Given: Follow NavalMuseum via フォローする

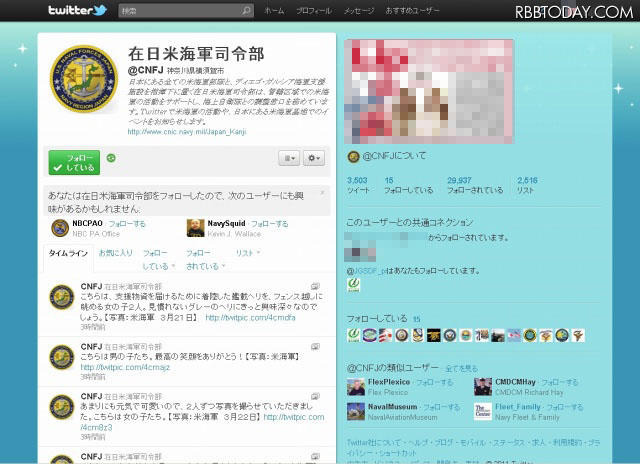Looking at the screenshot, I should tap(441, 407).
